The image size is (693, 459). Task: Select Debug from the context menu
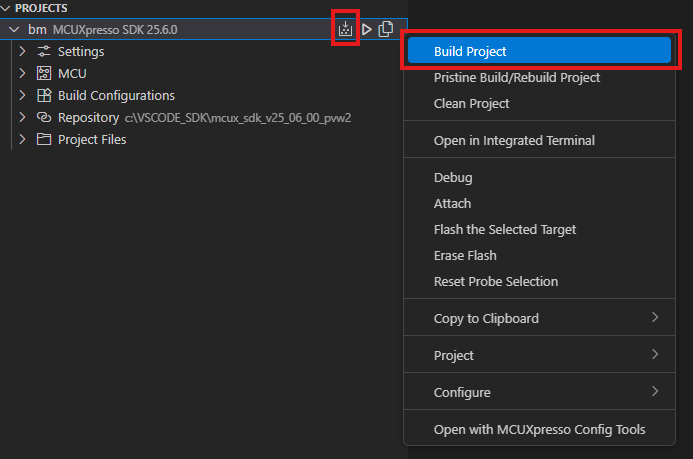pos(539,178)
